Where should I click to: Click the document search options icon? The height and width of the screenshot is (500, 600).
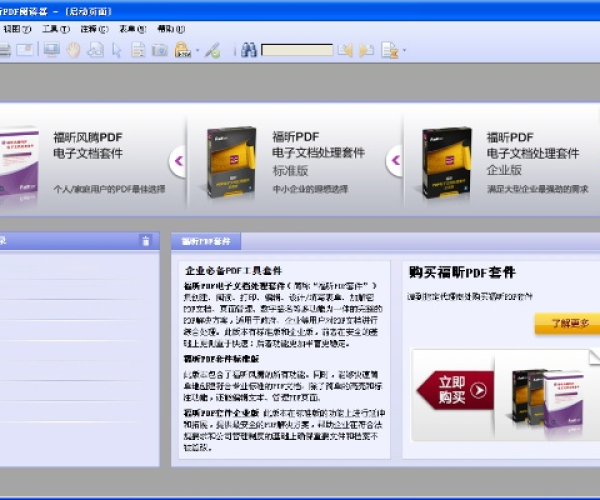click(390, 50)
